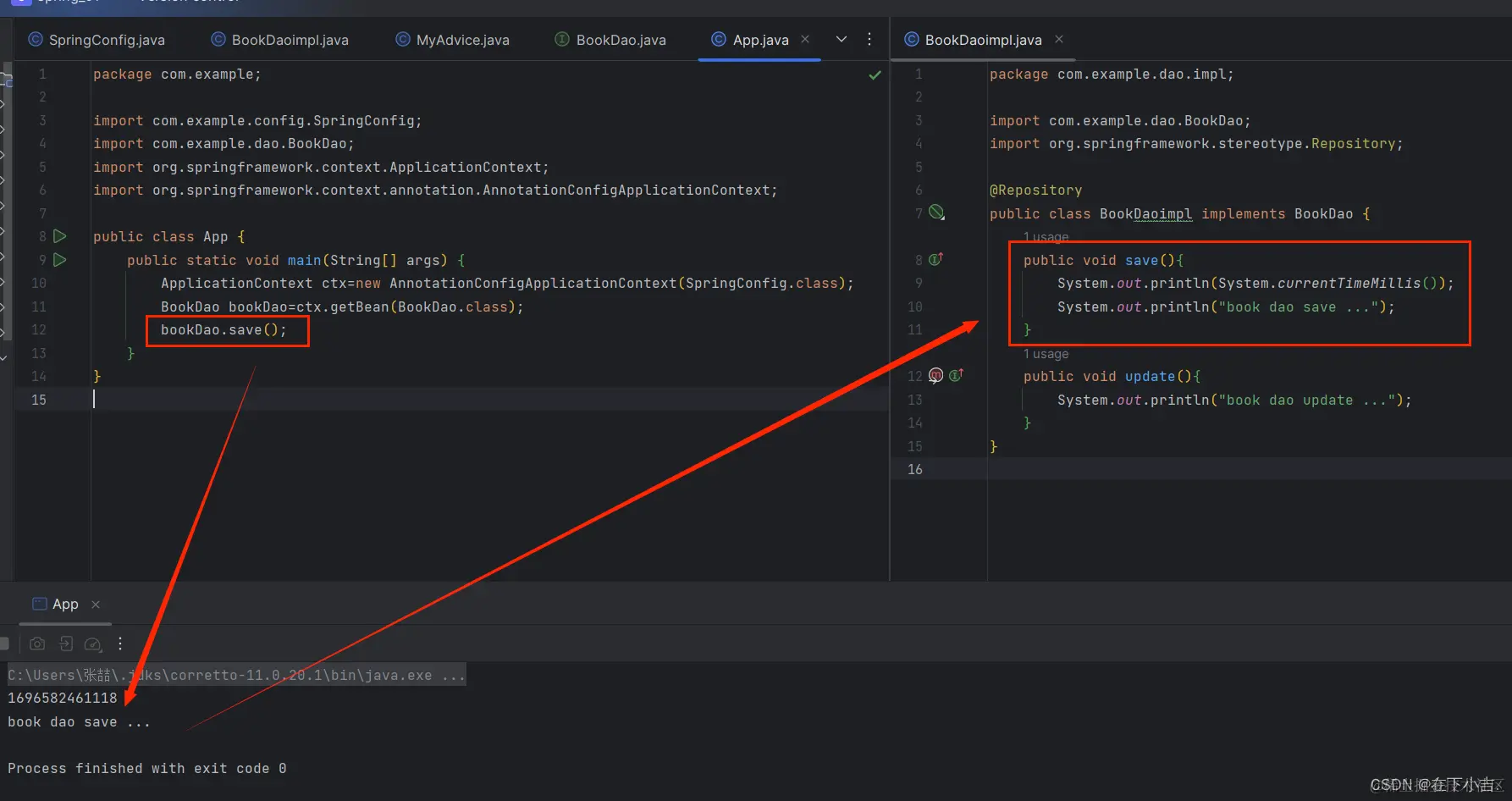This screenshot has width=1512, height=801.
Task: Click line number 15 in App.java gutter
Action: click(x=39, y=400)
